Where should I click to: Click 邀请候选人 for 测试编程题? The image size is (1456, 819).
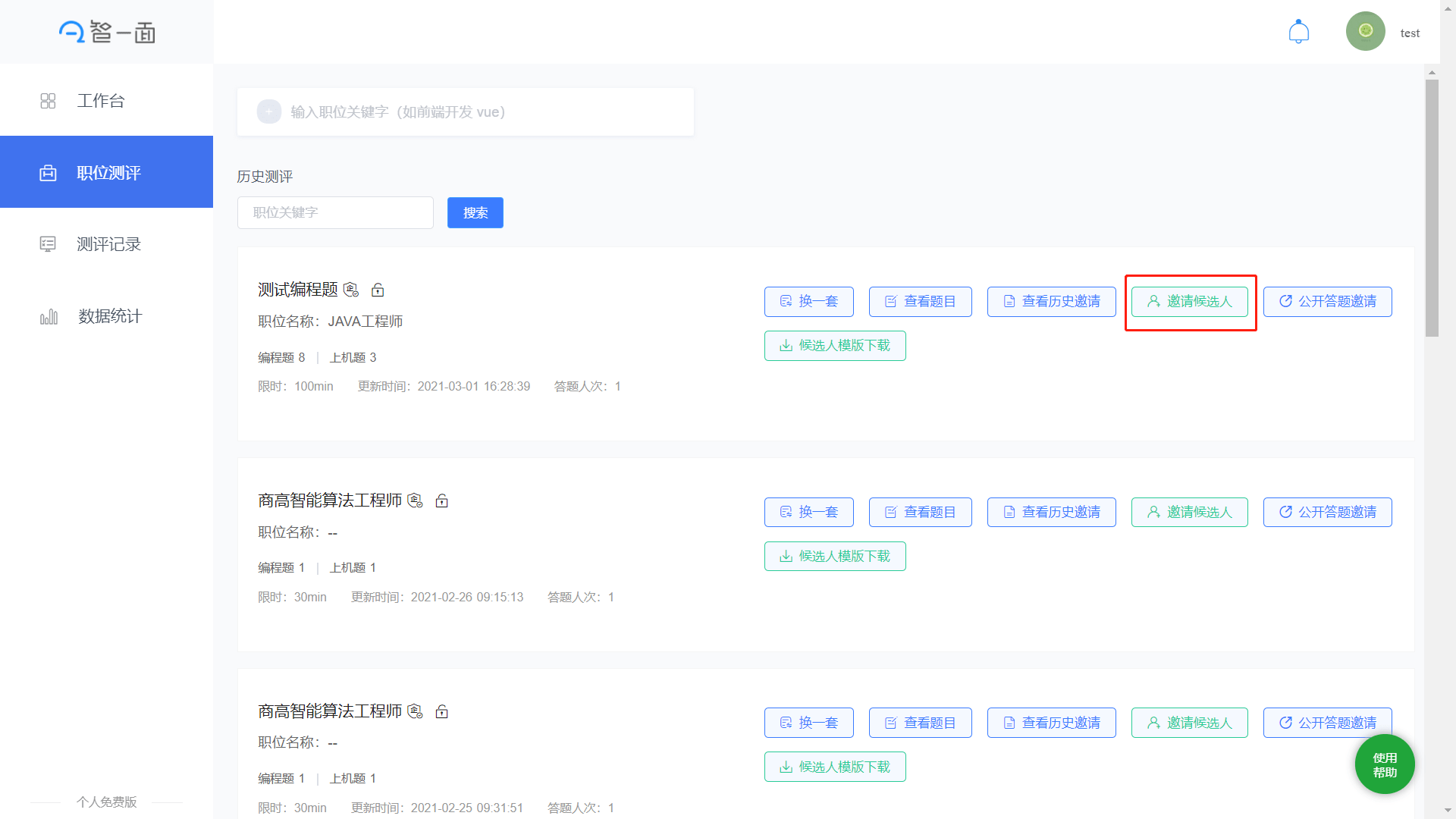1189,301
